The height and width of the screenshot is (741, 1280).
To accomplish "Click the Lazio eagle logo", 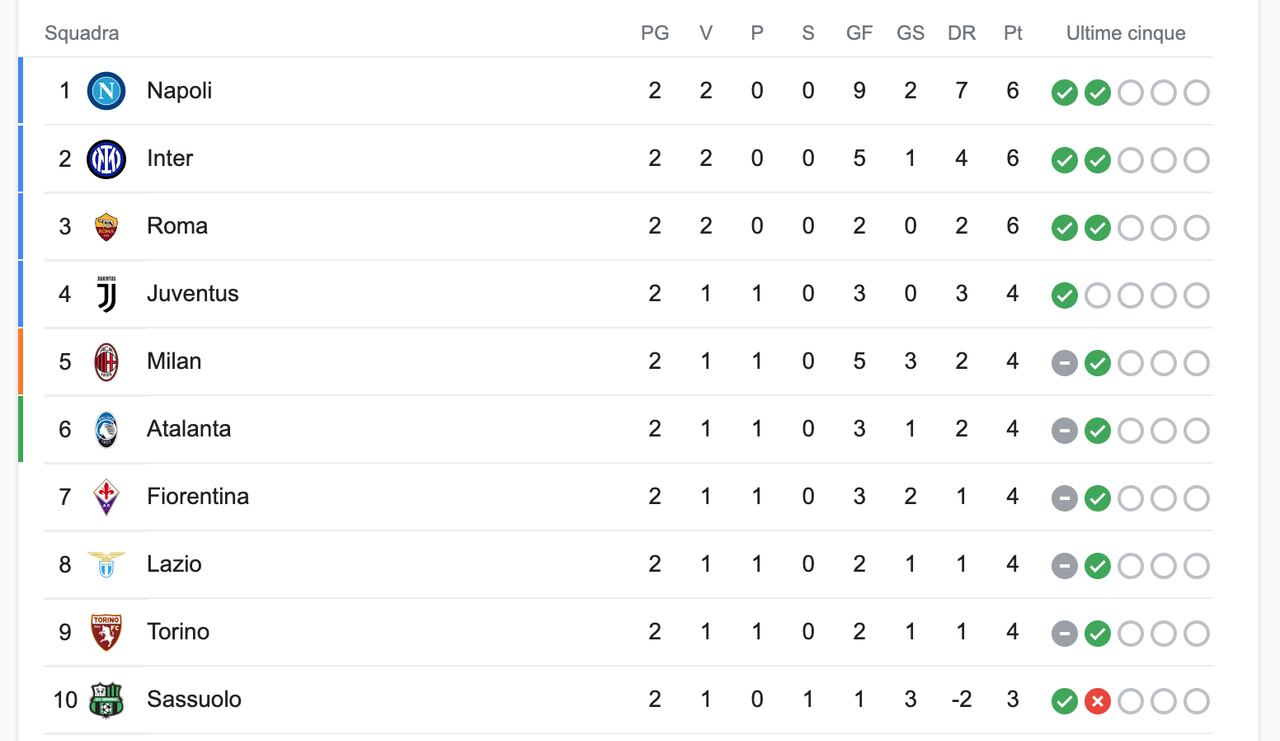I will 106,564.
